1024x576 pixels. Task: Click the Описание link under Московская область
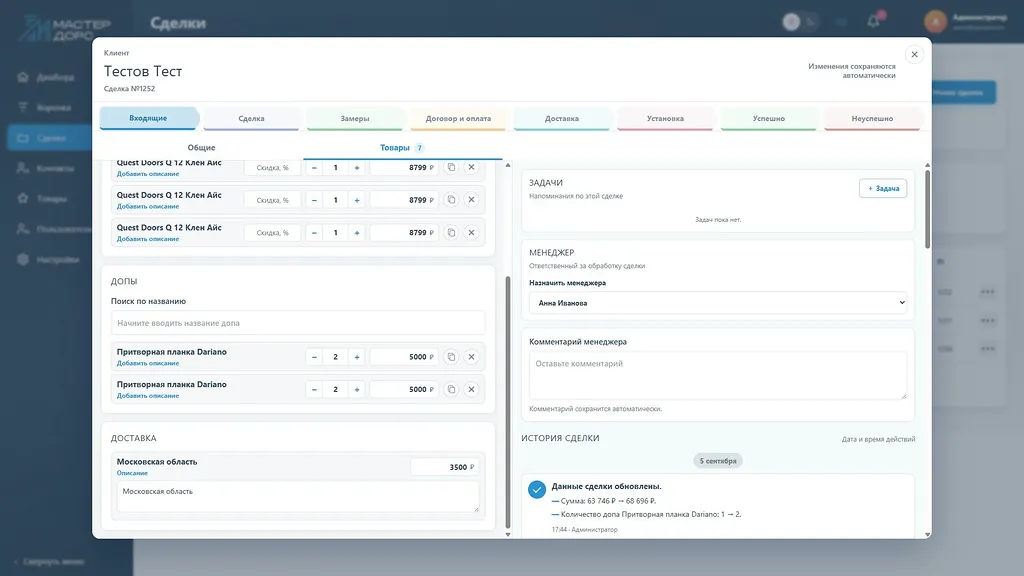pyautogui.click(x=132, y=473)
